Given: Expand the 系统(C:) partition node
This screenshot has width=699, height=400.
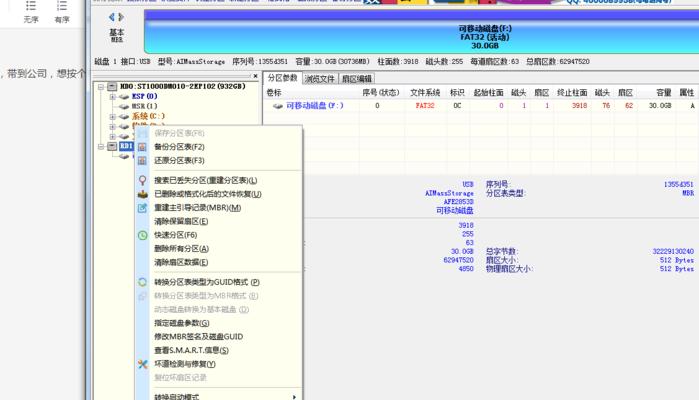Looking at the screenshot, I should pyautogui.click(x=112, y=116).
